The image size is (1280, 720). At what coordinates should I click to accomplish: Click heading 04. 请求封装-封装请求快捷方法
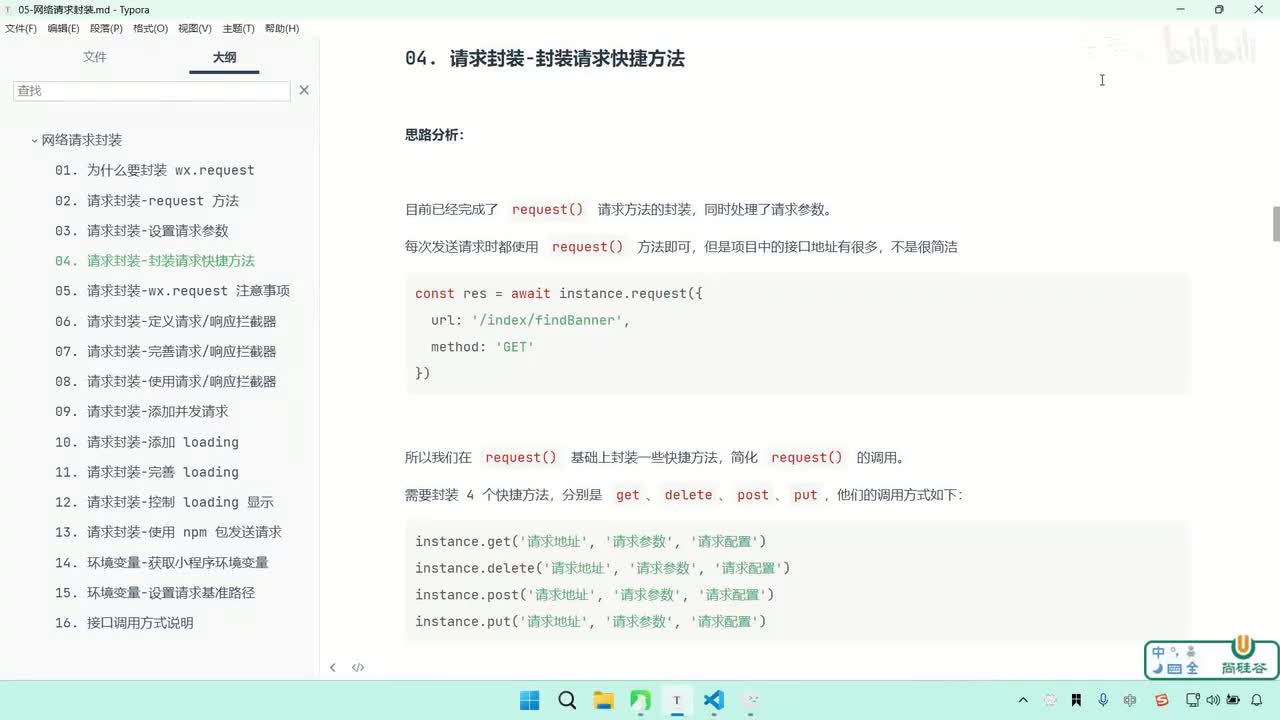(x=545, y=58)
